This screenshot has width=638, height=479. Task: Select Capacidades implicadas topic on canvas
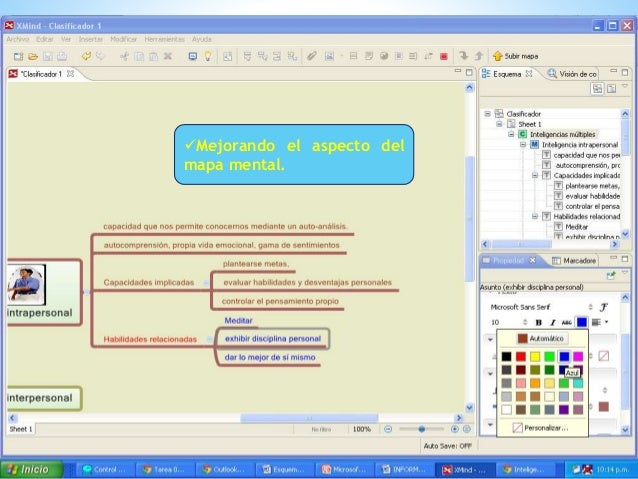[x=149, y=282]
